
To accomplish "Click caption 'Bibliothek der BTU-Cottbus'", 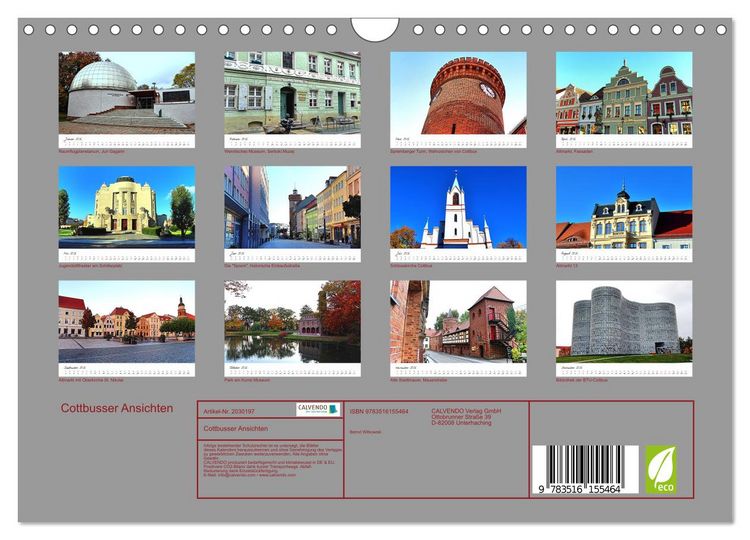I will [x=582, y=380].
